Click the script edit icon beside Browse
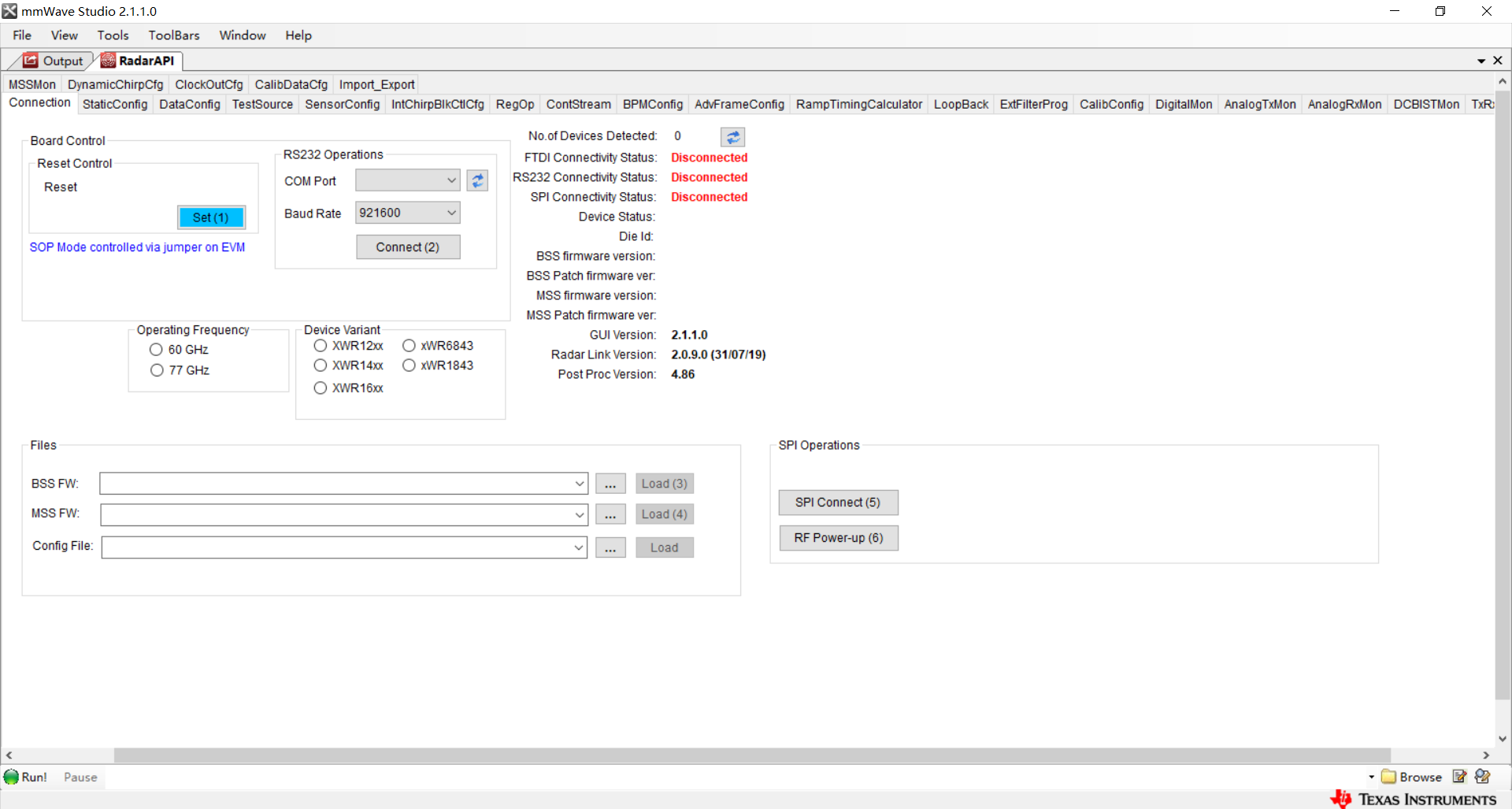1512x809 pixels. pyautogui.click(x=1459, y=777)
